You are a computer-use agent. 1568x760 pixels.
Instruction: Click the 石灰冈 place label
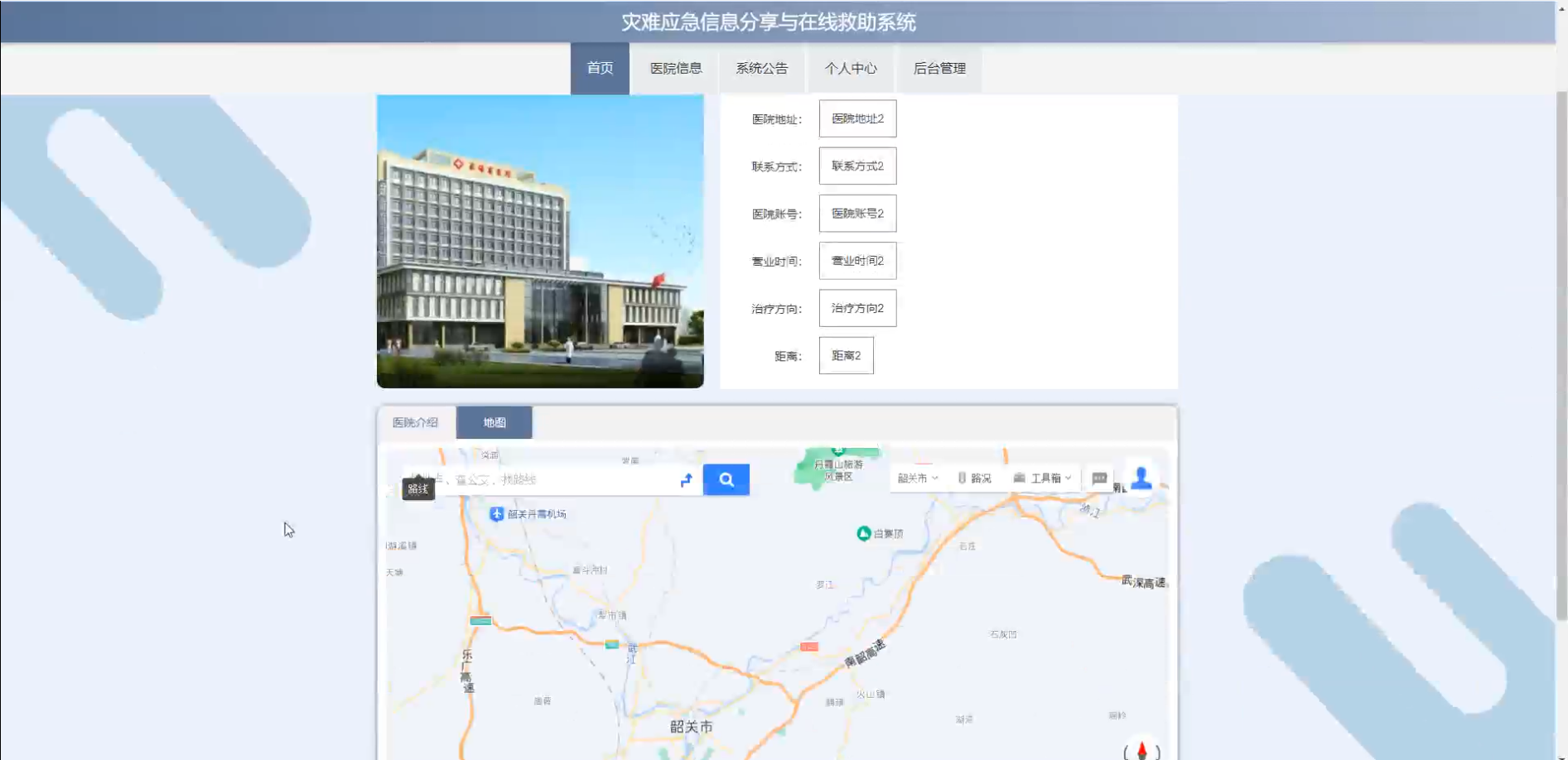pyautogui.click(x=1003, y=634)
